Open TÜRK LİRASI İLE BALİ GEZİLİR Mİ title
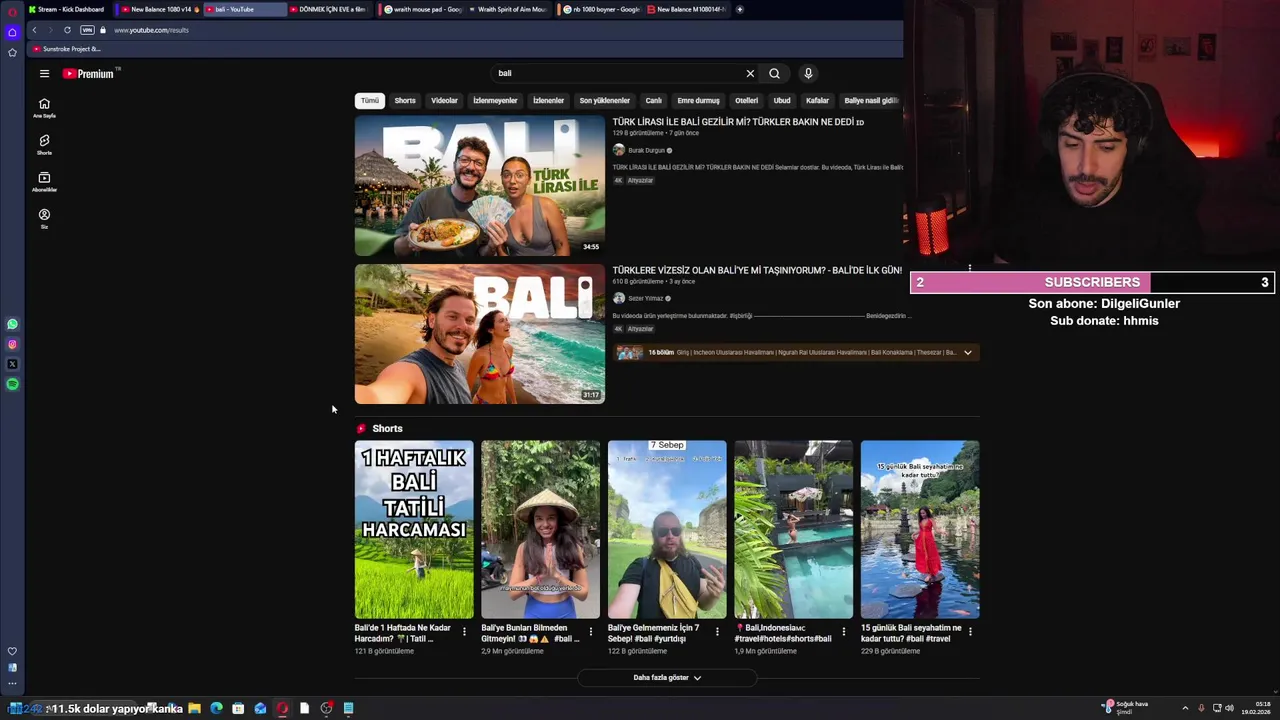Viewport: 1280px width, 720px height. 738,122
